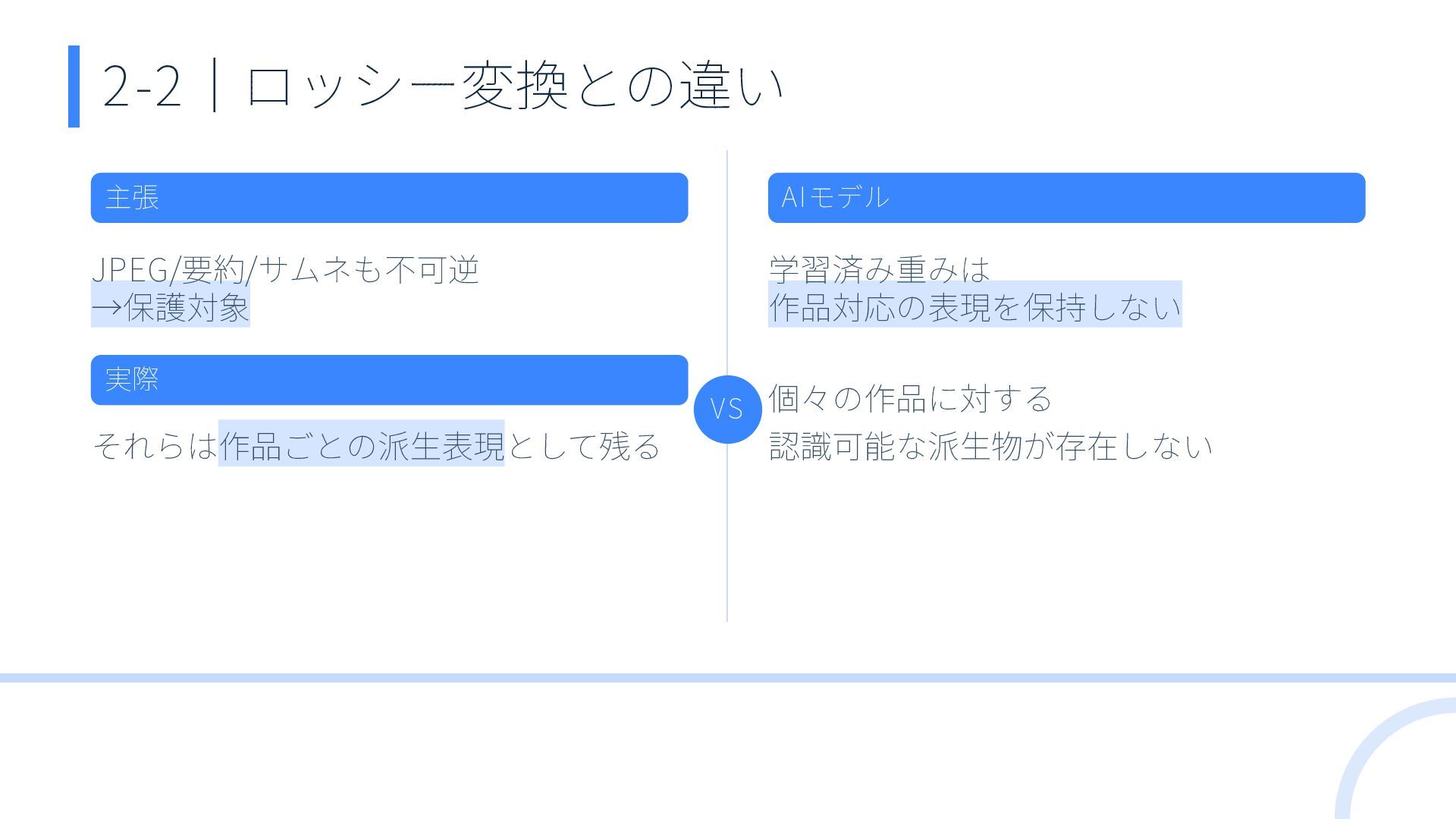Click the line 学習済み重みは
The height and width of the screenshot is (819, 1456).
point(880,269)
